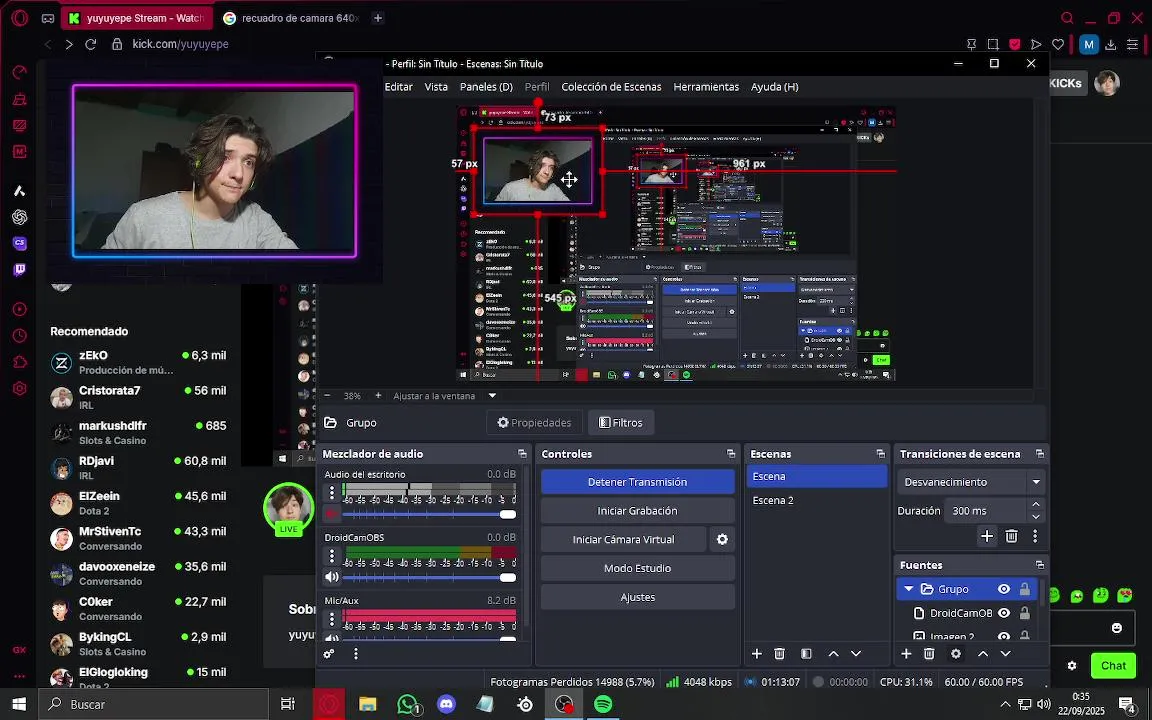Move selected scene up

coord(833,654)
